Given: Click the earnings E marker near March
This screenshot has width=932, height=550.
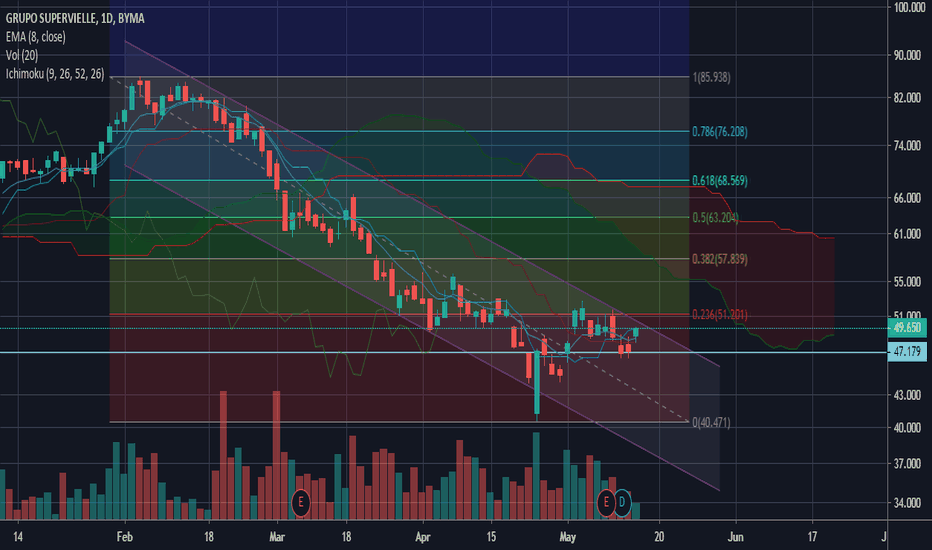Looking at the screenshot, I should tap(301, 502).
